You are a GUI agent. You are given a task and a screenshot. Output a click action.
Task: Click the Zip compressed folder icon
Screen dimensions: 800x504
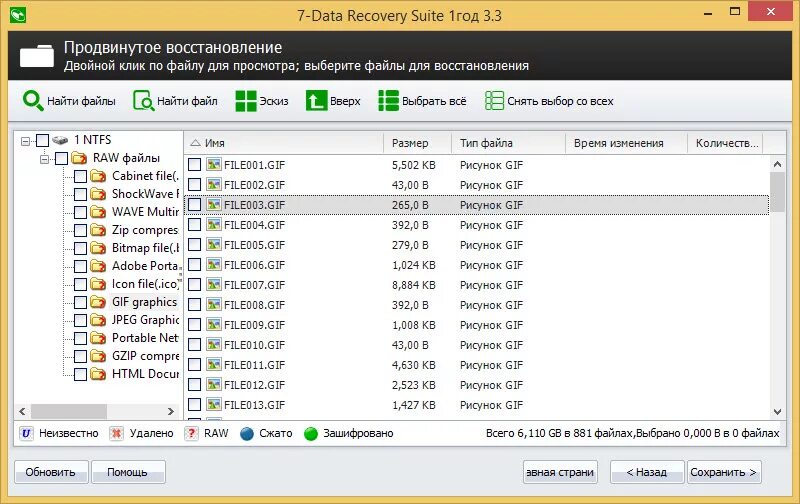click(x=98, y=230)
